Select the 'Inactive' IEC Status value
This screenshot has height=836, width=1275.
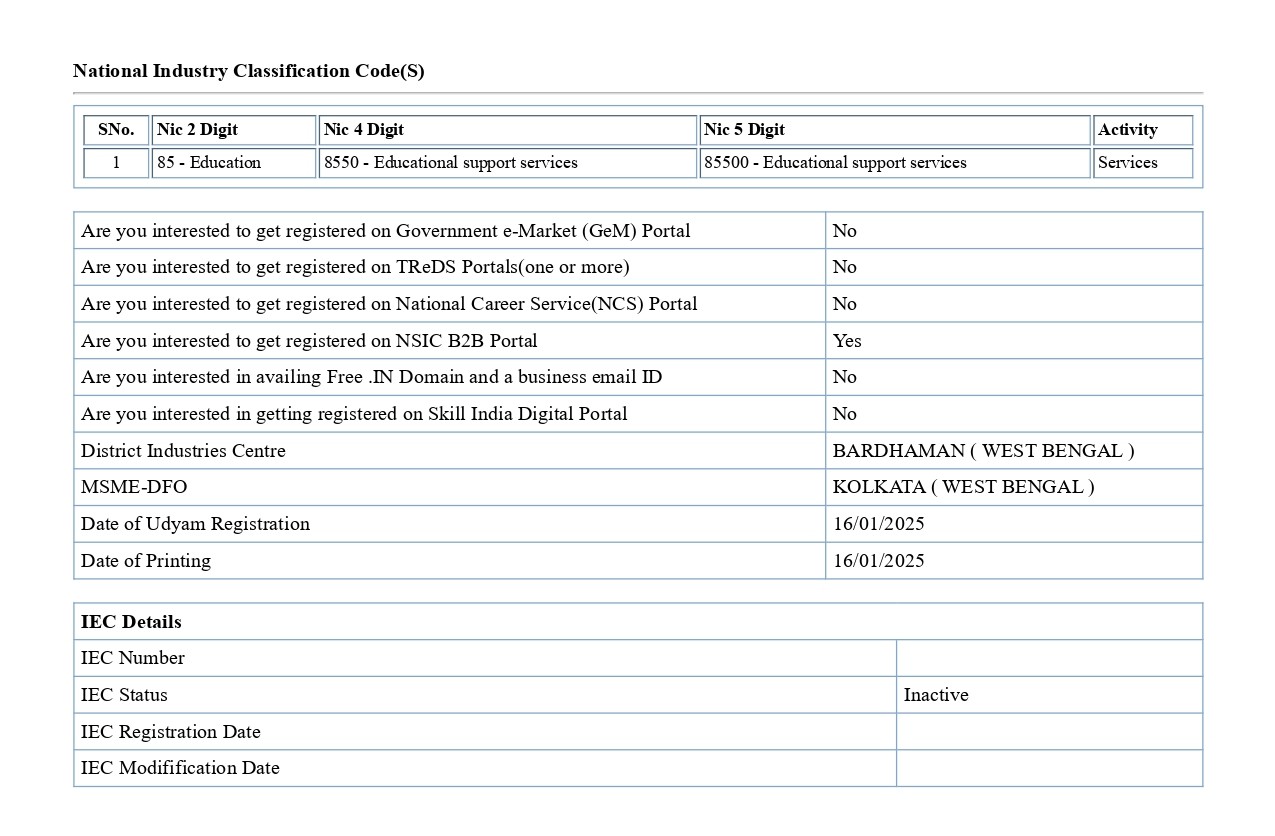(936, 695)
